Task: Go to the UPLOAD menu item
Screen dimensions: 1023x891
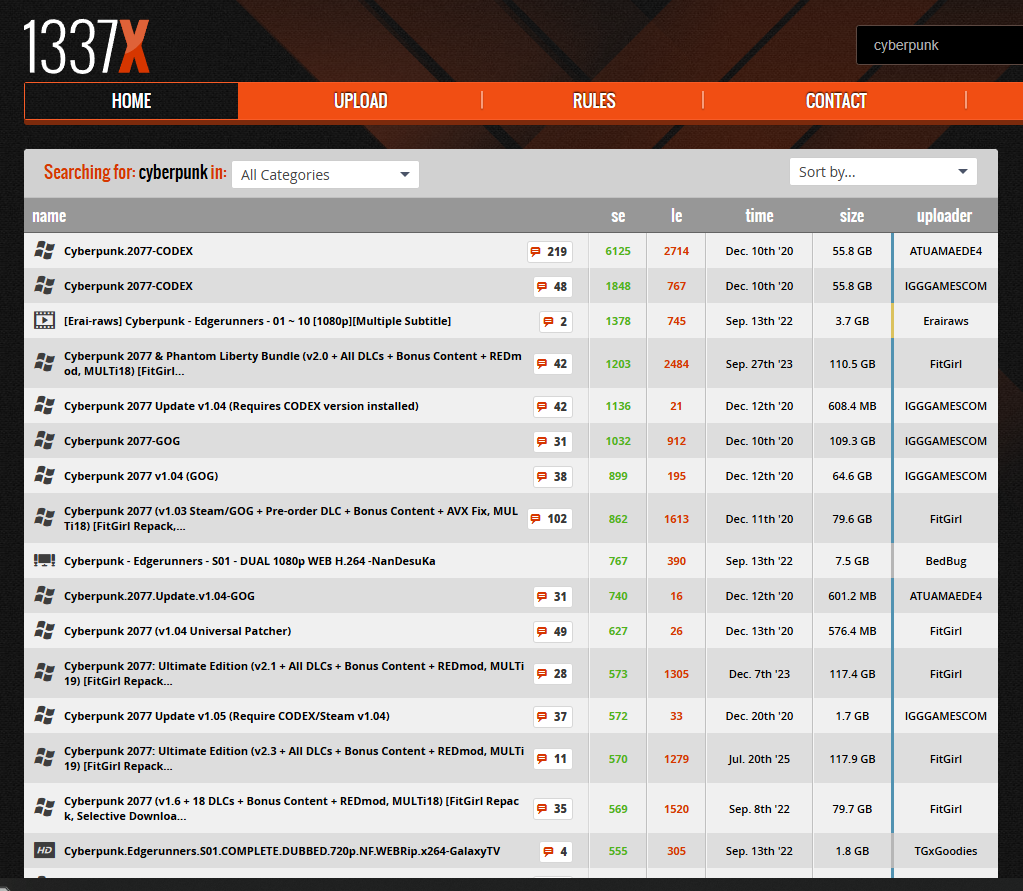Action: (x=360, y=101)
